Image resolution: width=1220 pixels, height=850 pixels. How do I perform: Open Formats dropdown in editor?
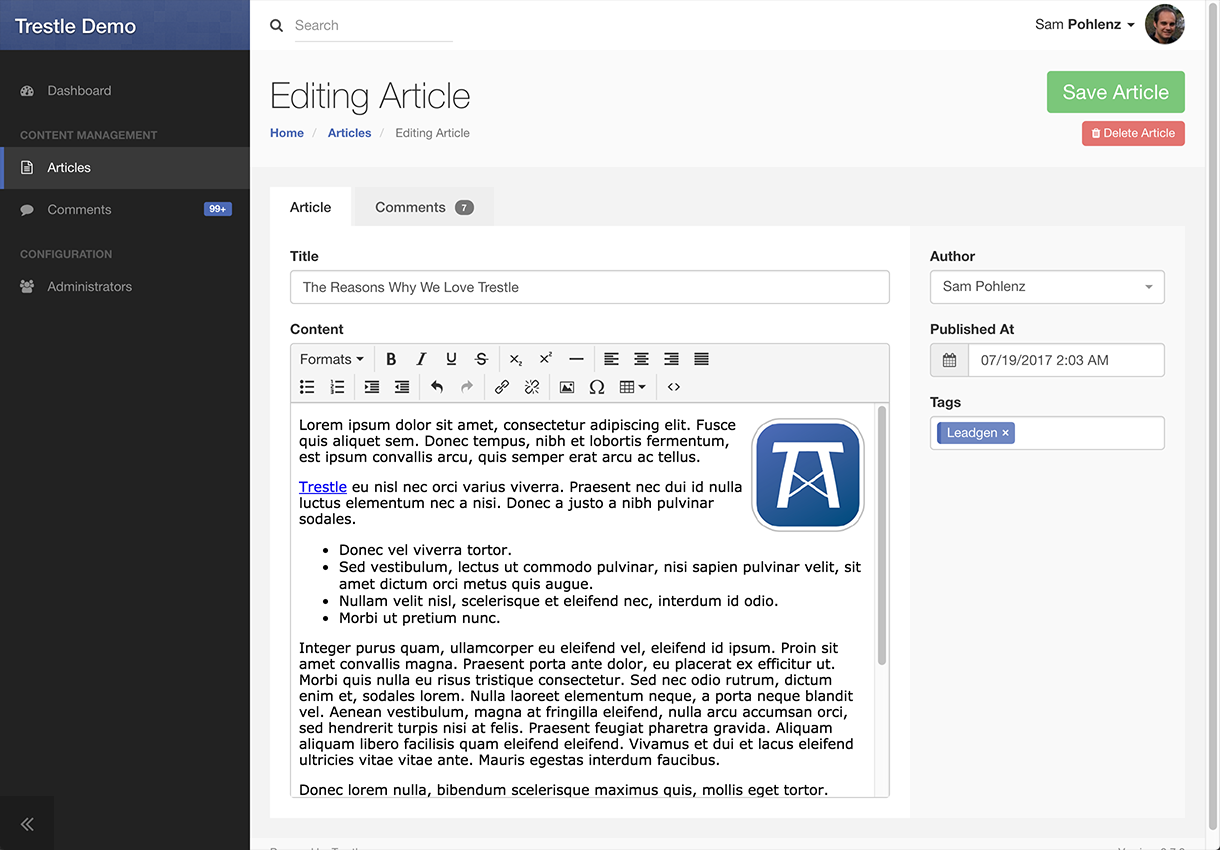point(332,359)
